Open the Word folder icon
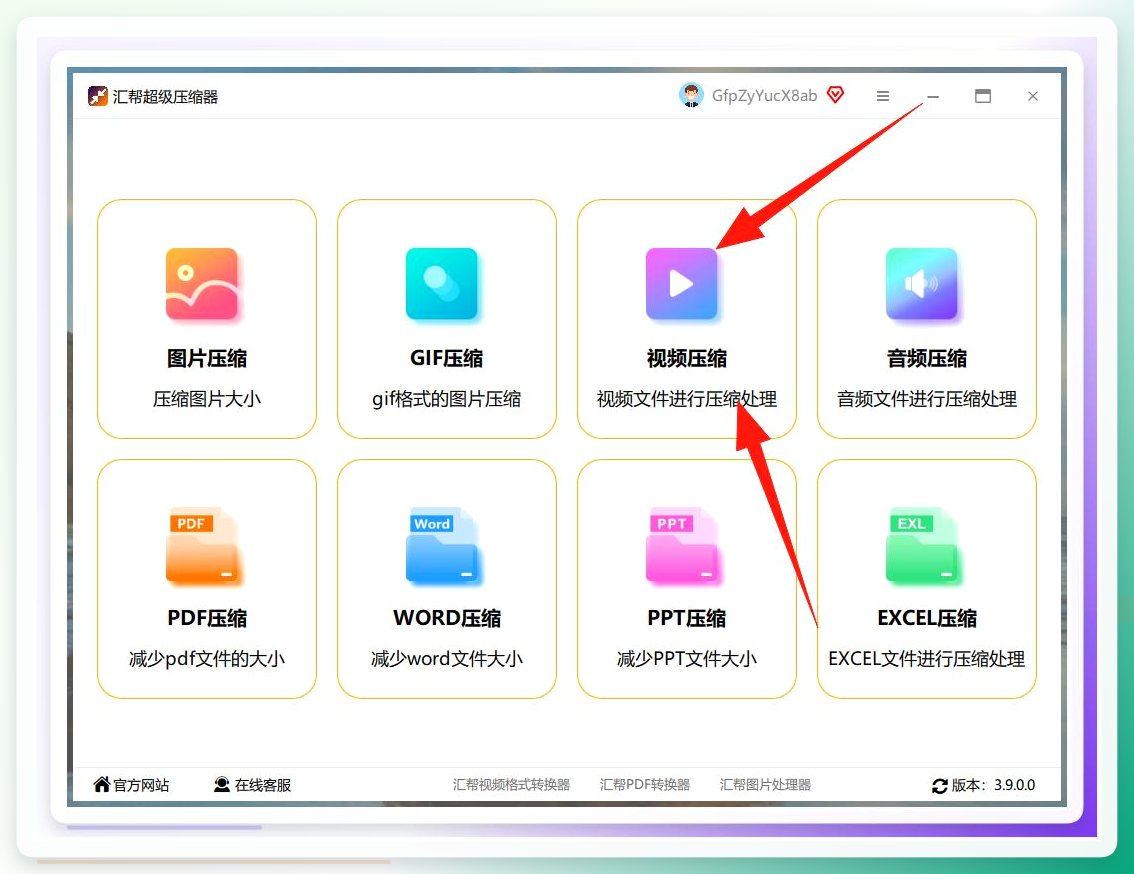The height and width of the screenshot is (874, 1134). pos(443,546)
